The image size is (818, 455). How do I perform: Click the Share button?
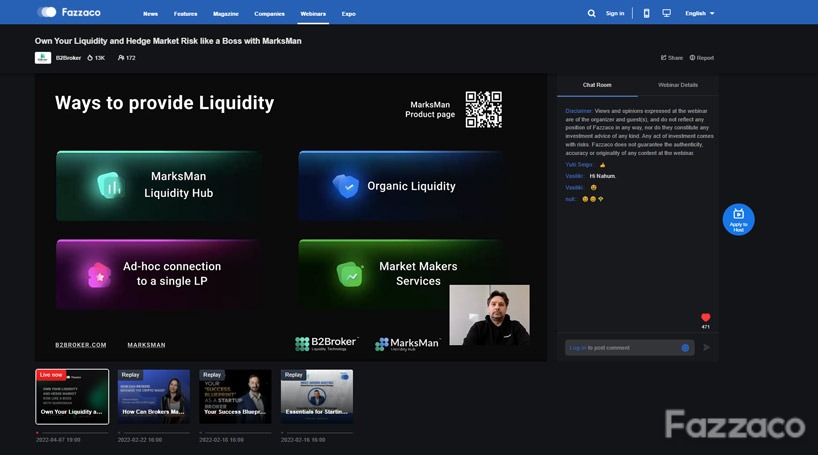point(672,58)
